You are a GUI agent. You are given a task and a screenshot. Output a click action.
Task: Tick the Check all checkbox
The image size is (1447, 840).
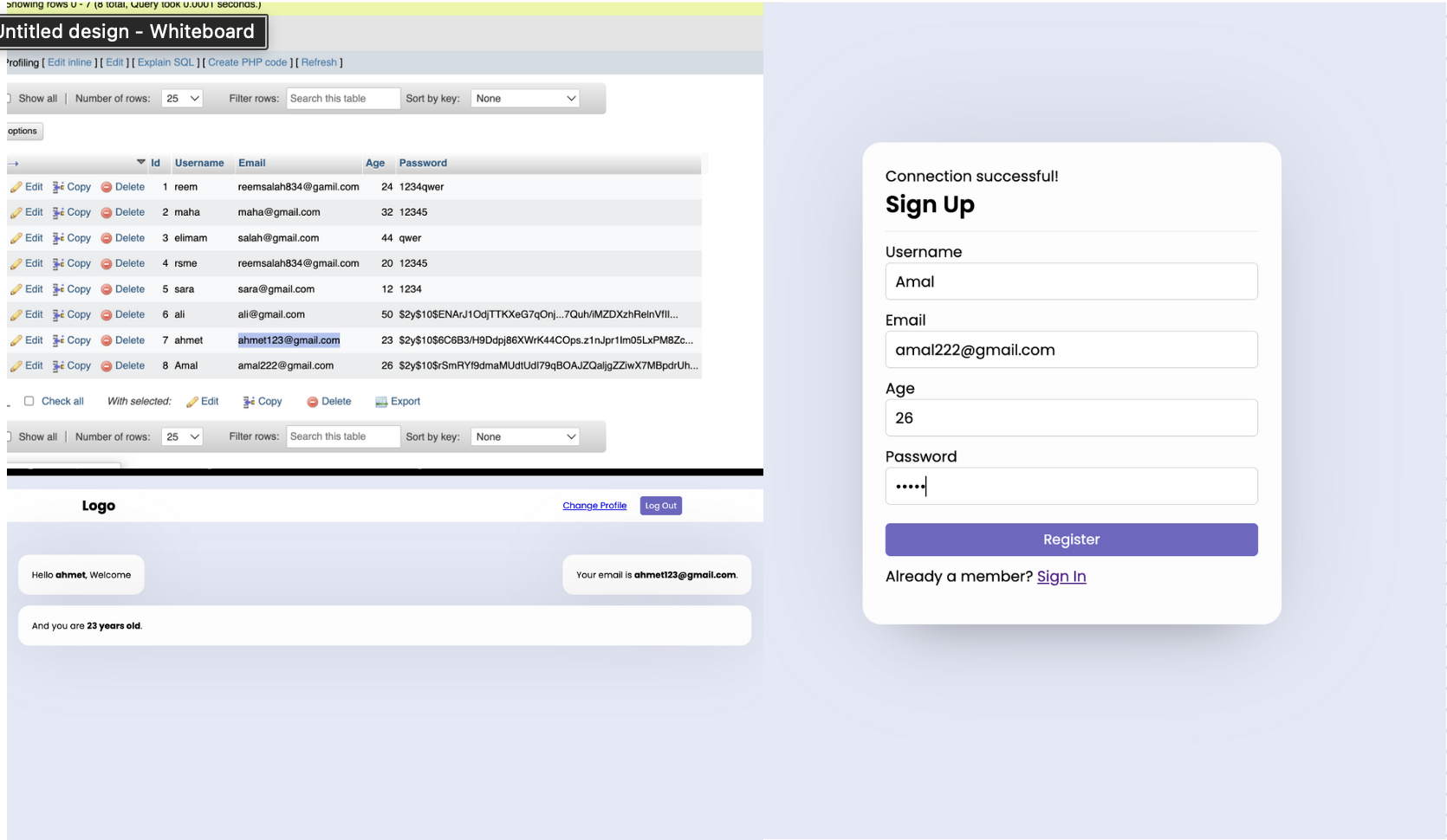coord(29,401)
